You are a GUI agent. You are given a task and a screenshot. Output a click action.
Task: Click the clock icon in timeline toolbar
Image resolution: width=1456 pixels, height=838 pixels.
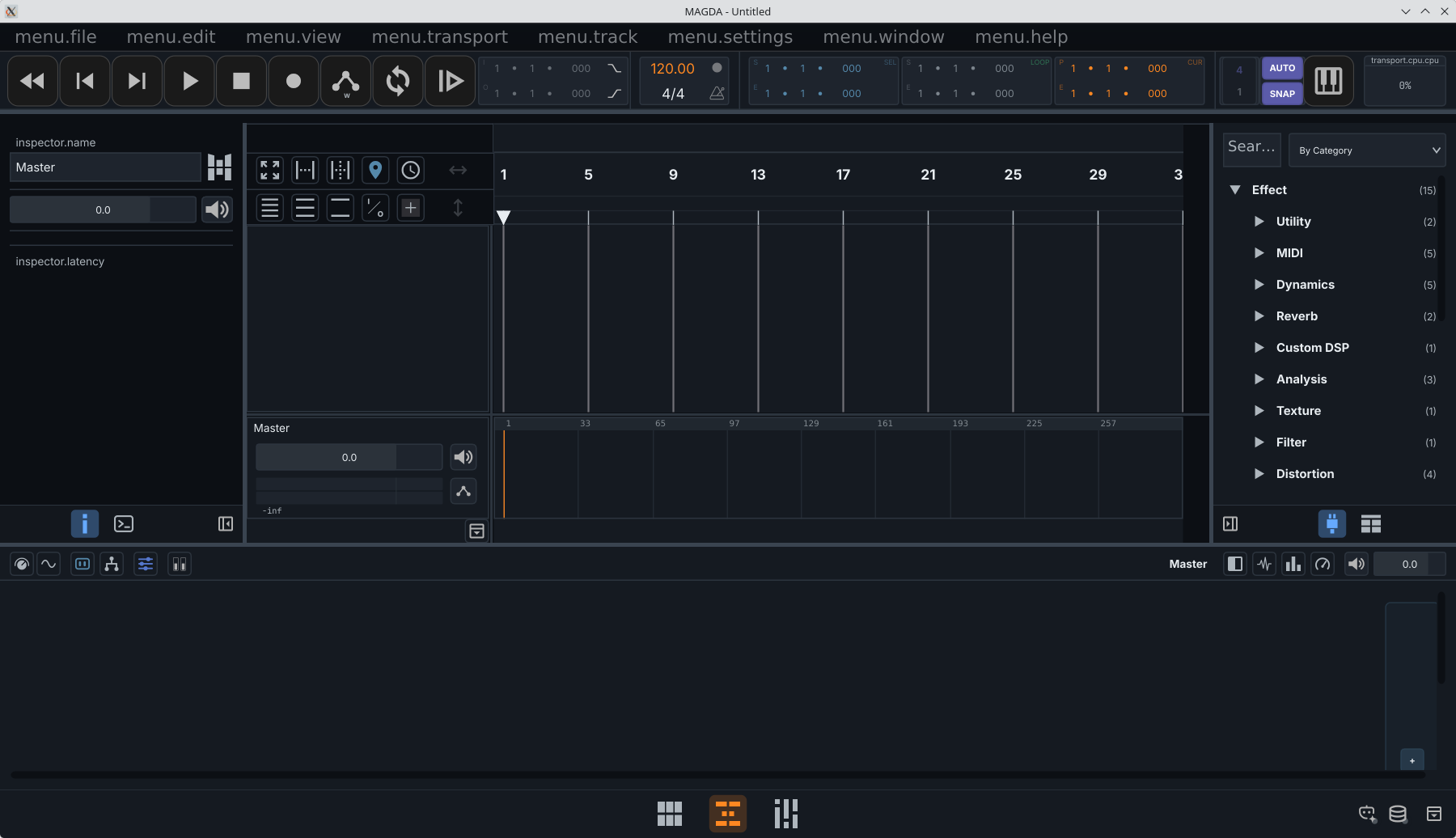[411, 170]
